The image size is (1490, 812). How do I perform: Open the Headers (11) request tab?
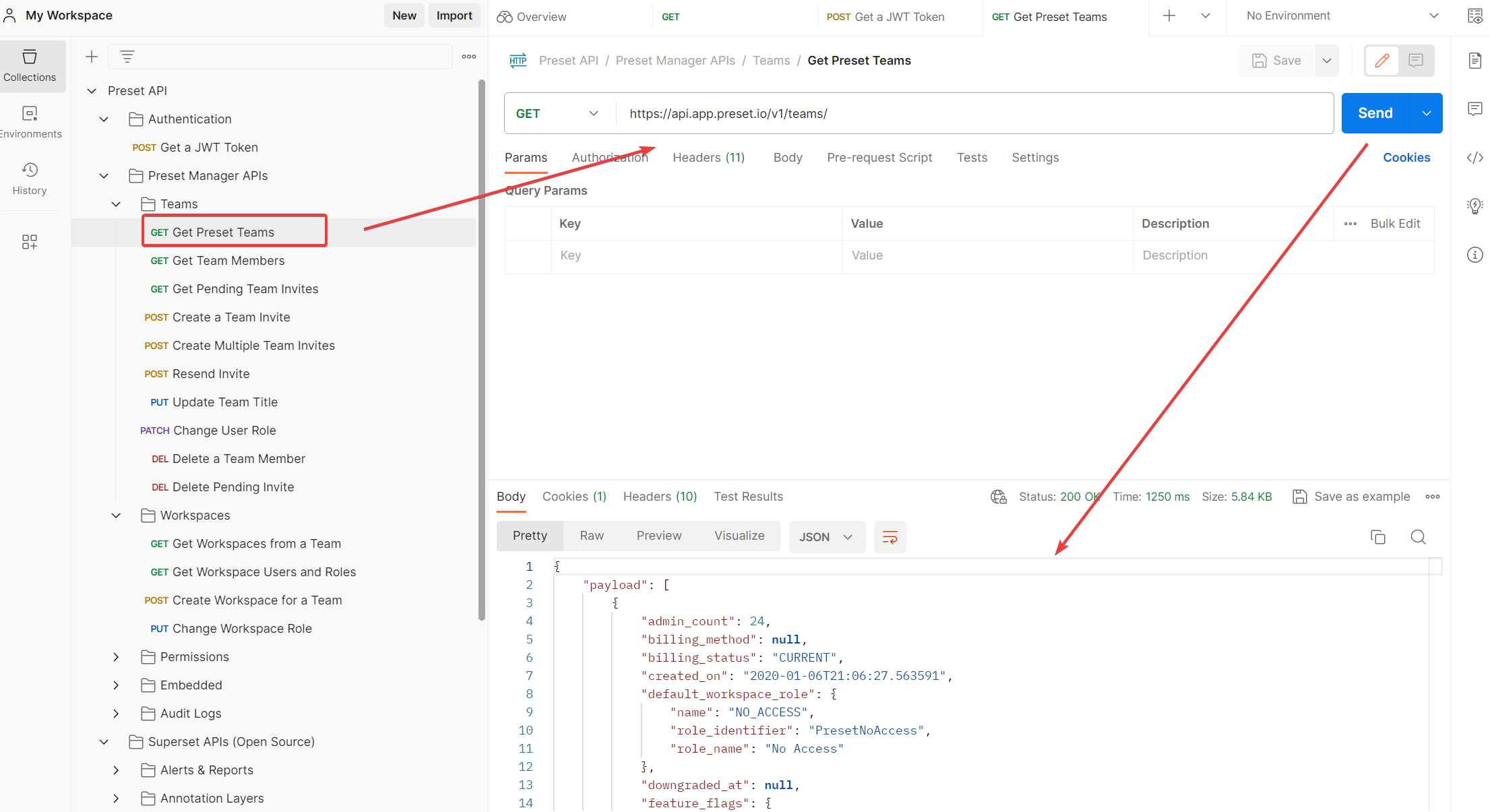coord(708,158)
